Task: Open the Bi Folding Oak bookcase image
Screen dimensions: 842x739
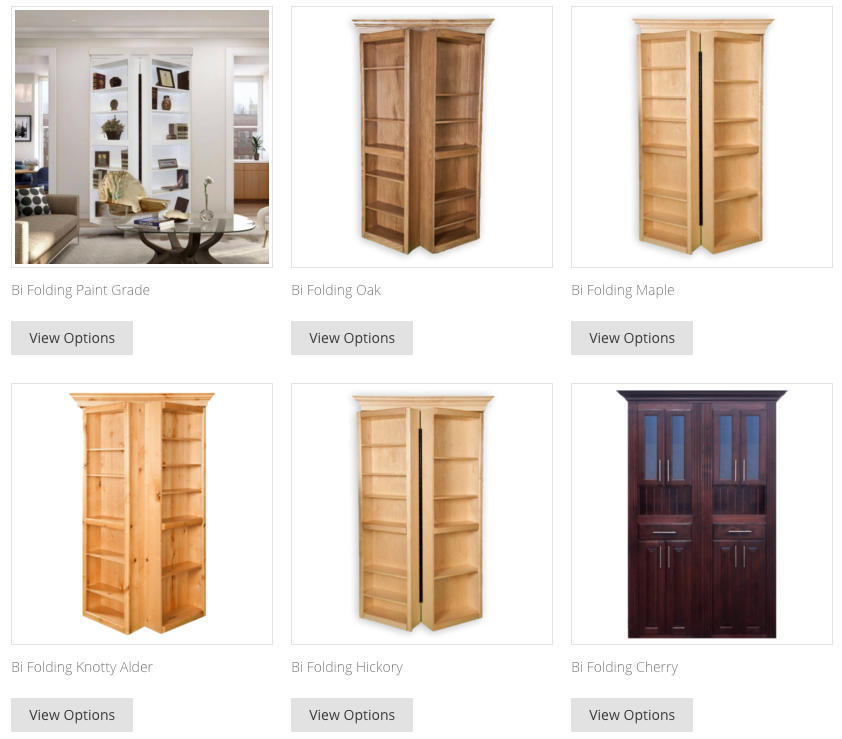Action: [x=422, y=137]
